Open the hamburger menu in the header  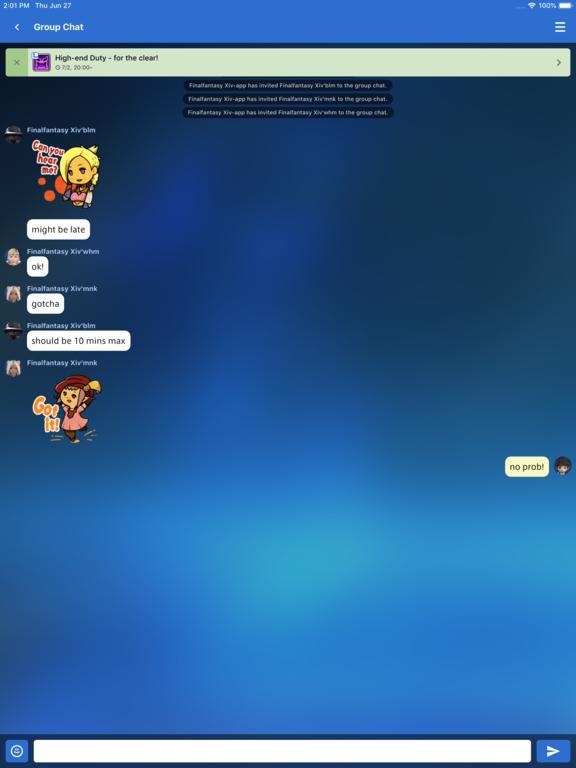(x=560, y=27)
